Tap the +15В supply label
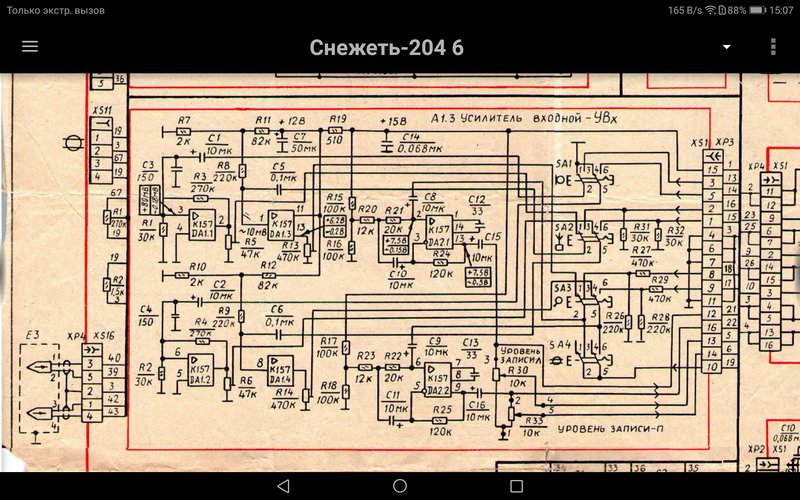 pos(393,121)
